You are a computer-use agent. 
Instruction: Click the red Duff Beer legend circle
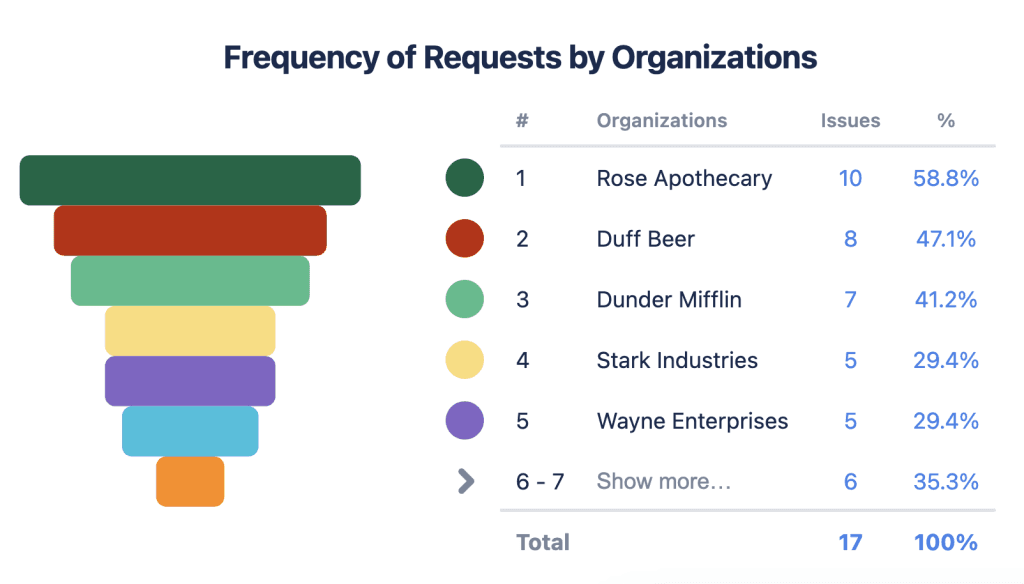coord(464,239)
